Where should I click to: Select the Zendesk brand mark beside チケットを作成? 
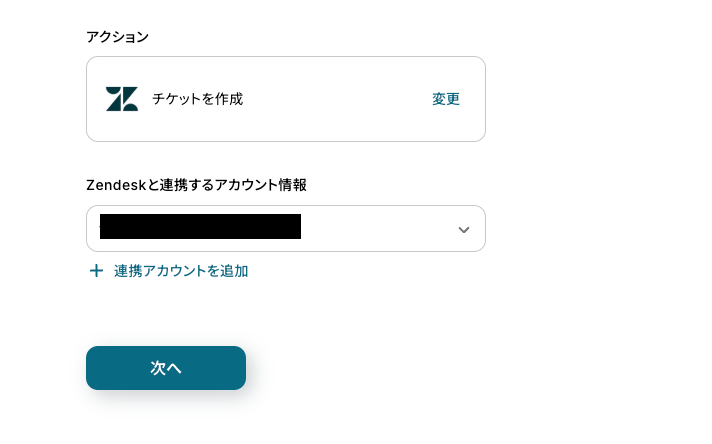(122, 99)
